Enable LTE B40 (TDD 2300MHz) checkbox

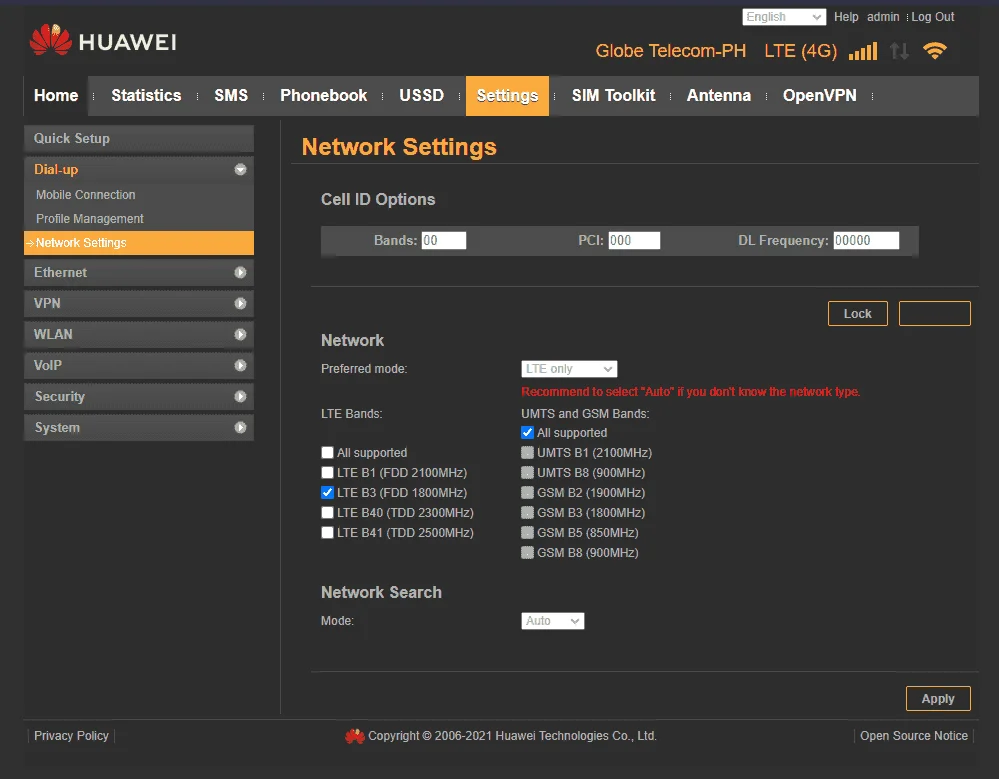pos(327,513)
